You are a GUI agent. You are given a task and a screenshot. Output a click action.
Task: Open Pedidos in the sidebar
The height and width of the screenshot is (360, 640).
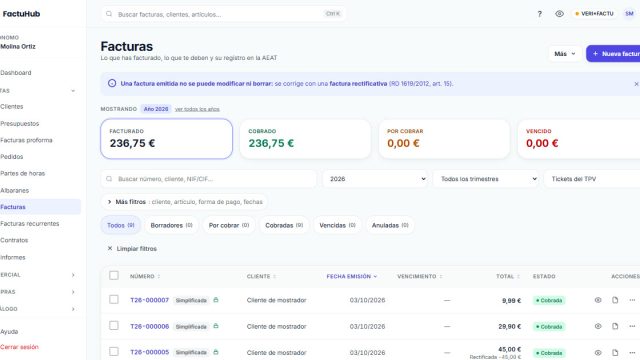[40, 157]
